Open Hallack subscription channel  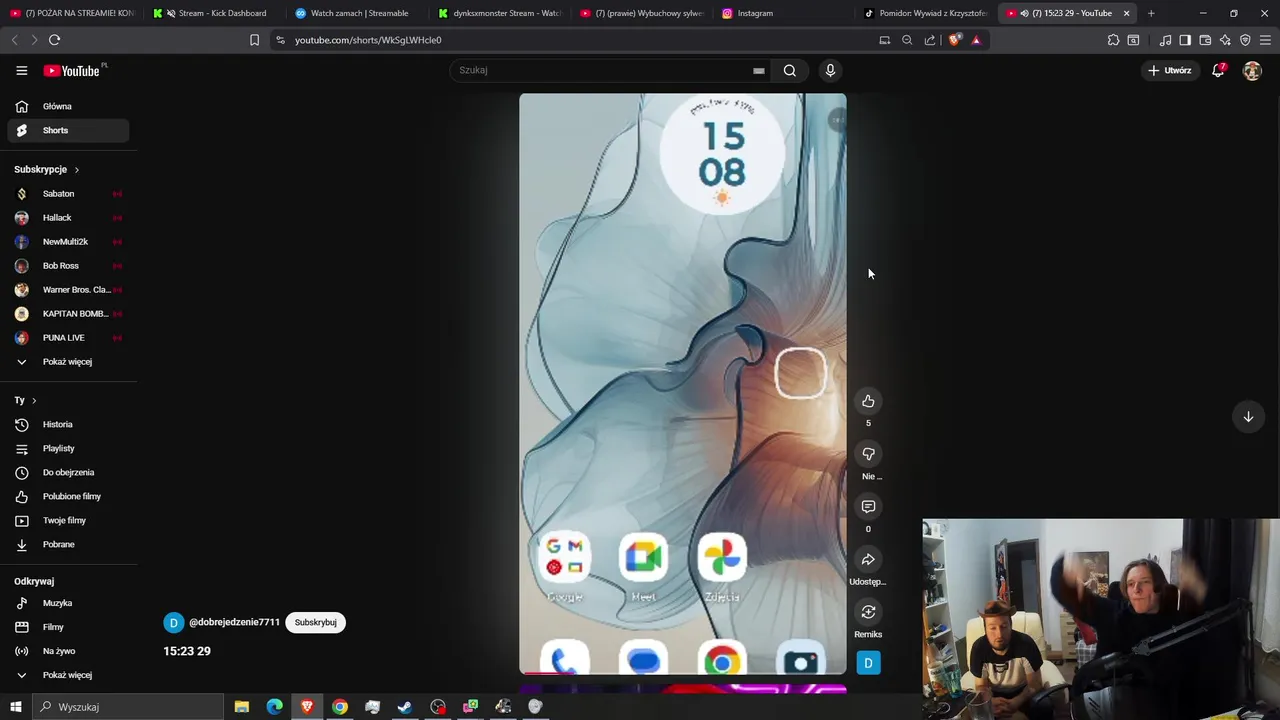(68, 217)
